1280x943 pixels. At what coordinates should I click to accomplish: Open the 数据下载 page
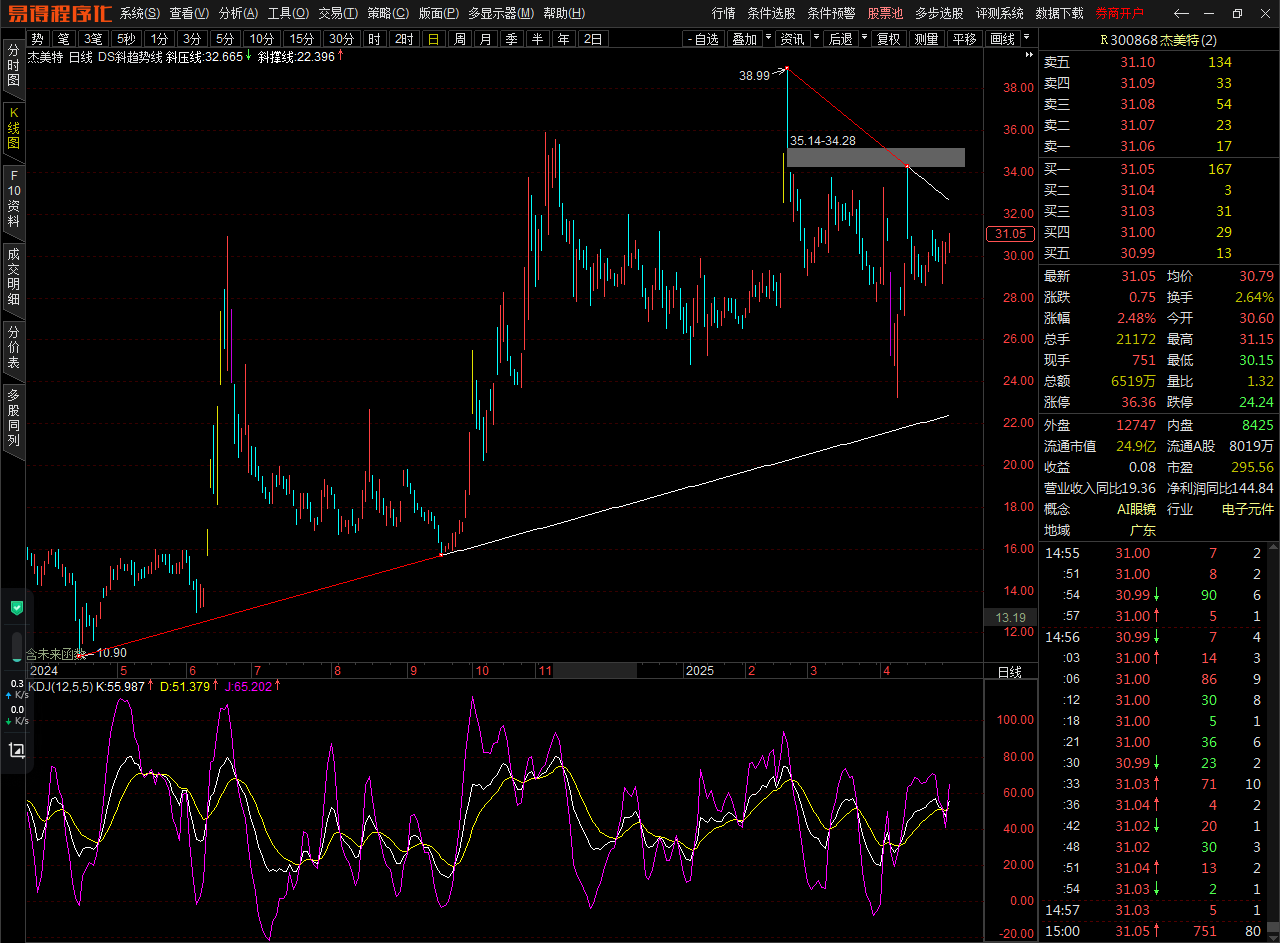click(x=1059, y=13)
